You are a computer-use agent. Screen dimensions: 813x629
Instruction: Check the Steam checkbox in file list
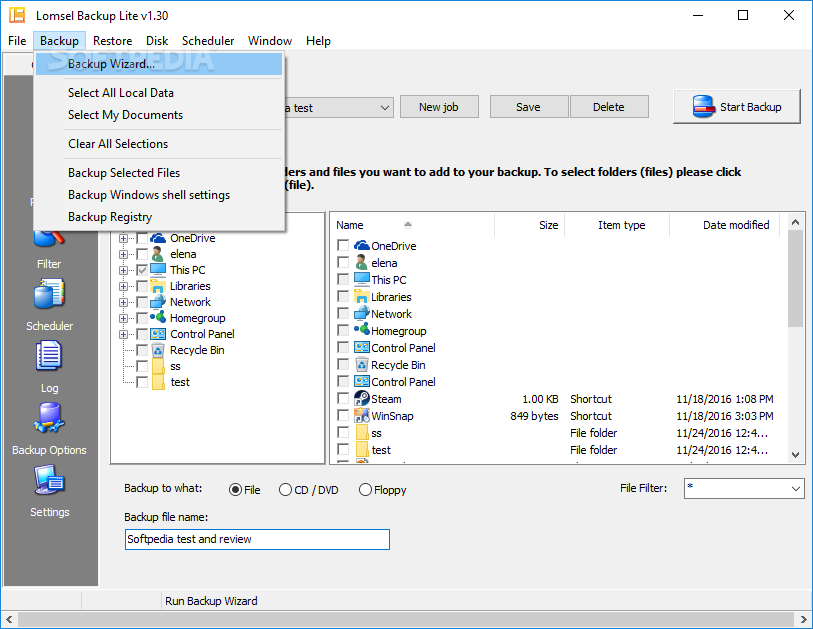click(343, 398)
